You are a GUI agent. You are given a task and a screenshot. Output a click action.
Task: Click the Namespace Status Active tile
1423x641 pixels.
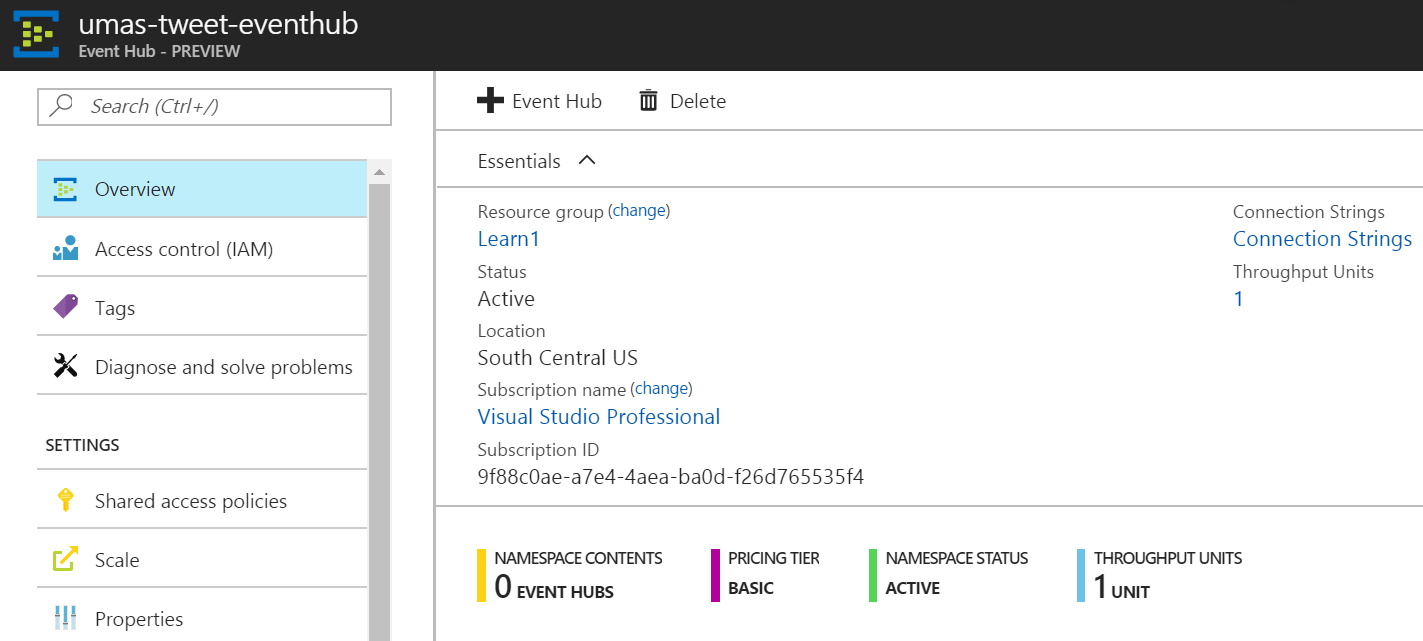click(949, 575)
